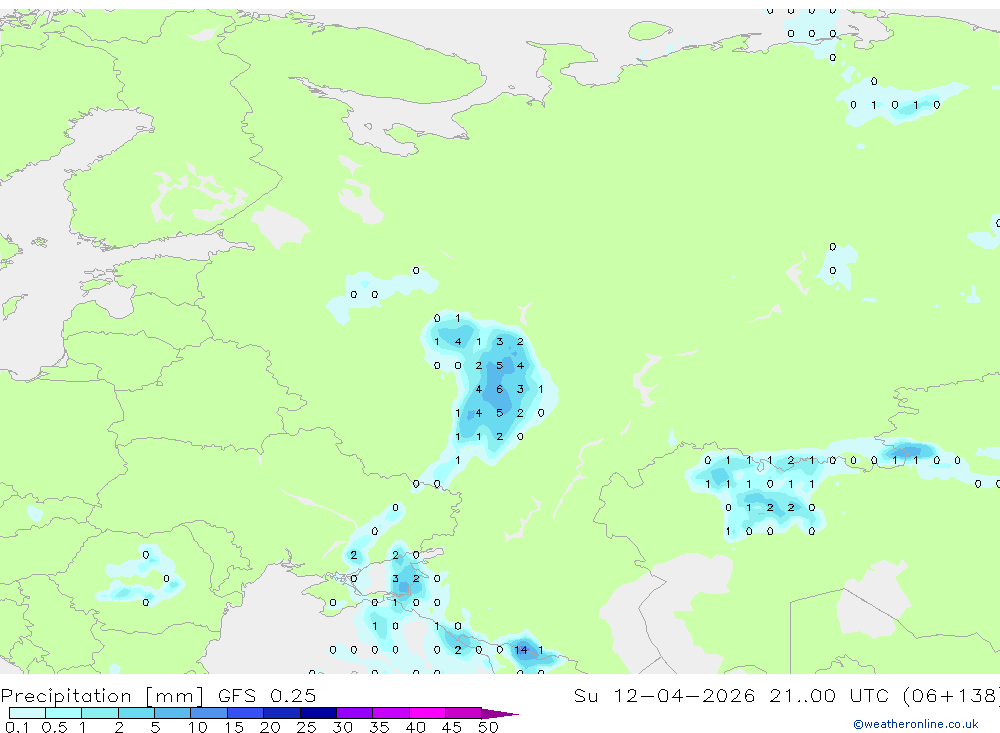This screenshot has width=1000, height=733.
Task: Pick the legend swatch between 45 and 50
Action: coord(464,713)
